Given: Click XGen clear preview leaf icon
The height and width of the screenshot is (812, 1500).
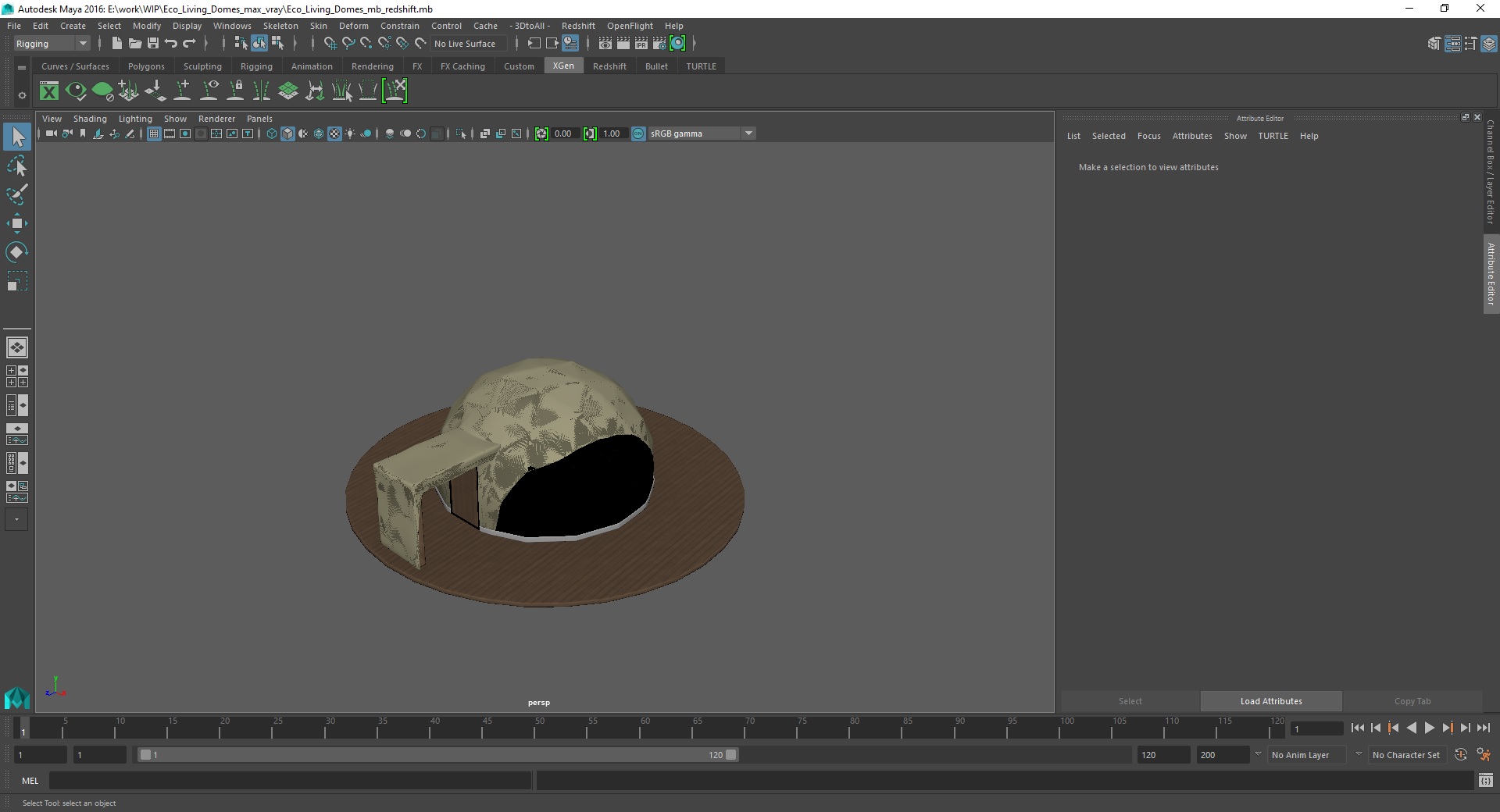Looking at the screenshot, I should [x=102, y=91].
